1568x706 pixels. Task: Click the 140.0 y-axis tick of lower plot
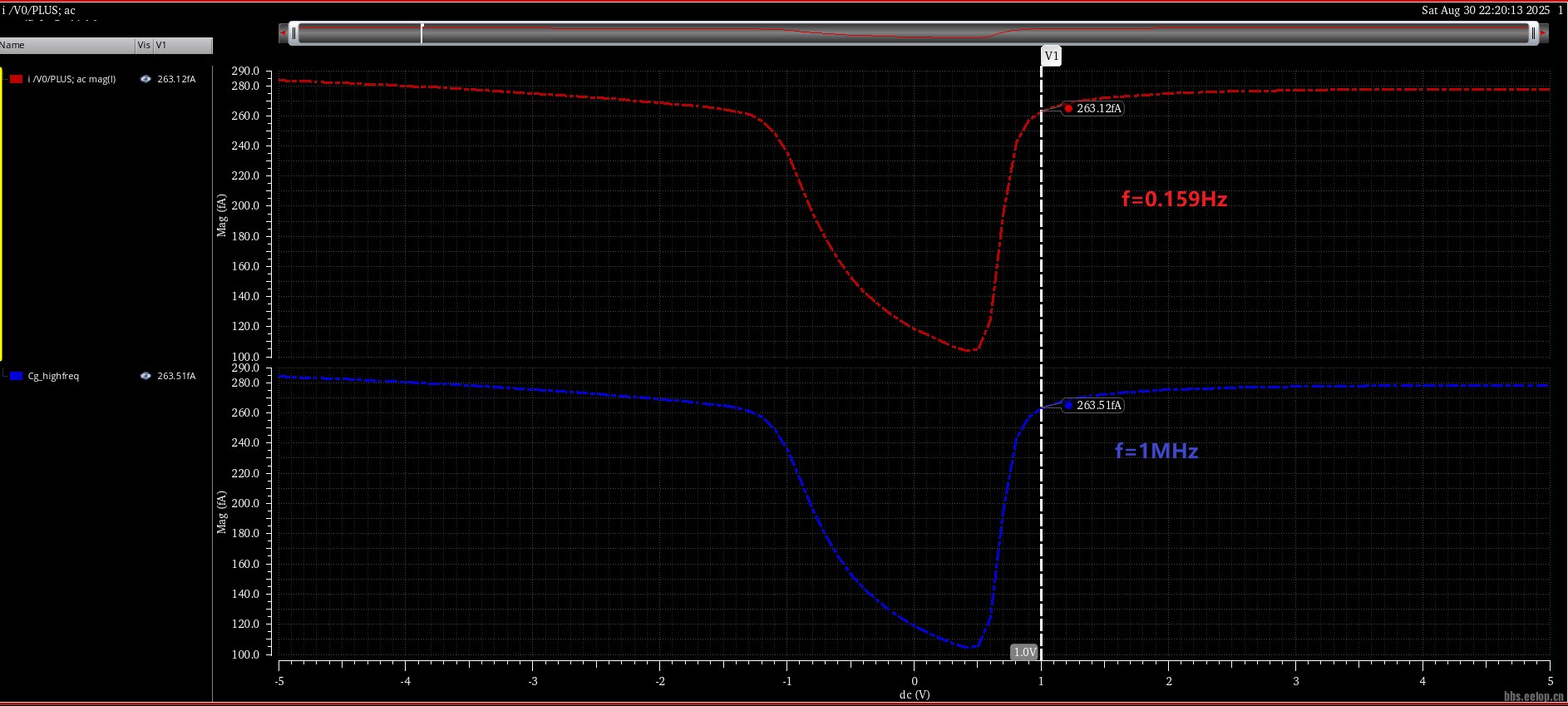click(245, 594)
